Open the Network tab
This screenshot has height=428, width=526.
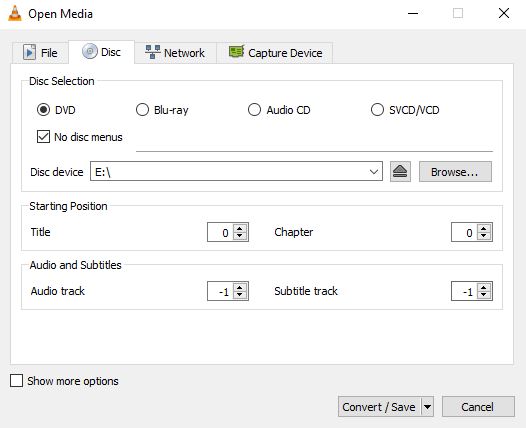[x=175, y=53]
